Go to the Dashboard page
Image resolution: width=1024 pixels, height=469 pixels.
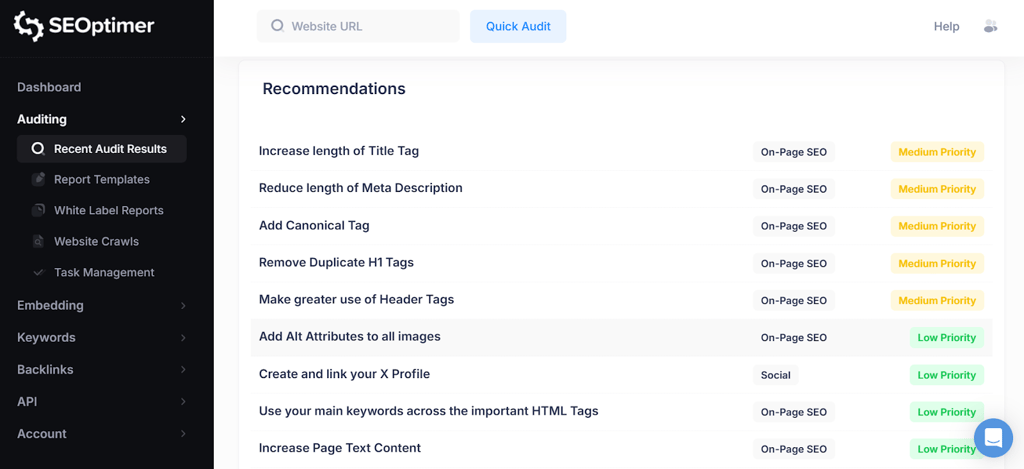(49, 87)
